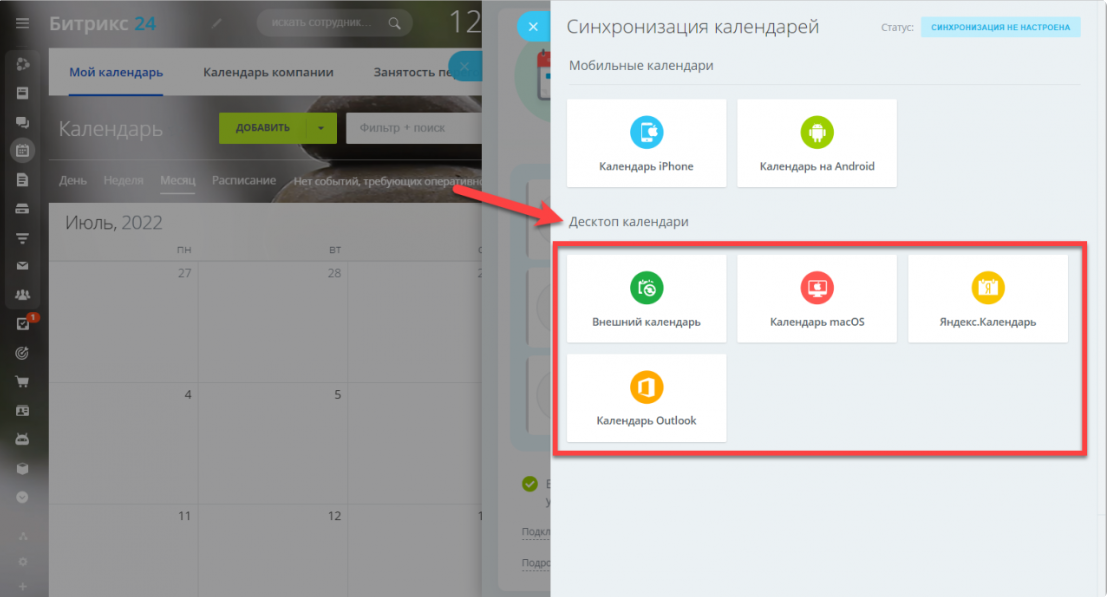Select the Неделя view
This screenshot has height=597, width=1108.
pos(124,180)
